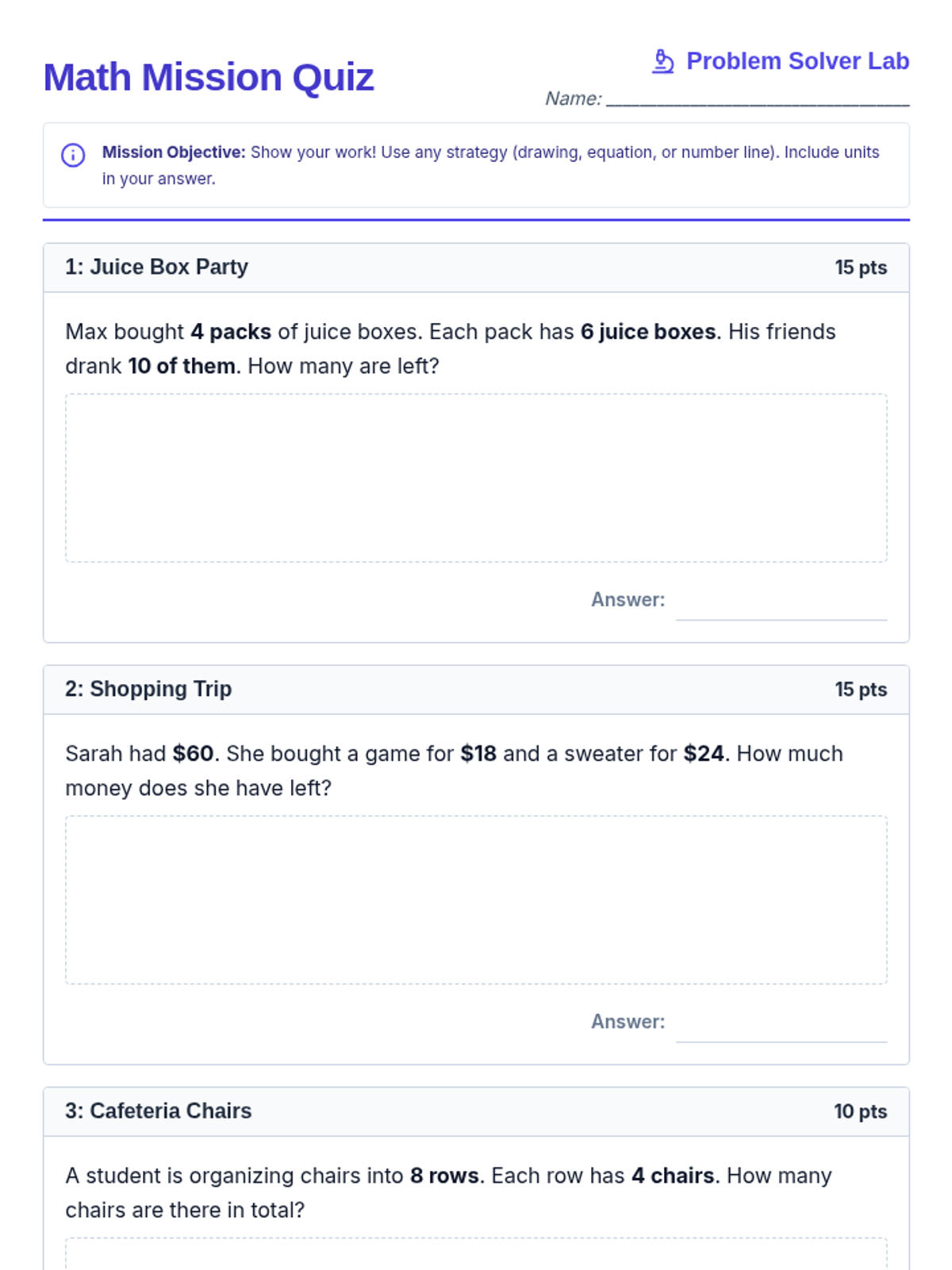Click the Juice Box Party question text
Image resolution: width=952 pixels, height=1270 pixels.
click(x=450, y=348)
